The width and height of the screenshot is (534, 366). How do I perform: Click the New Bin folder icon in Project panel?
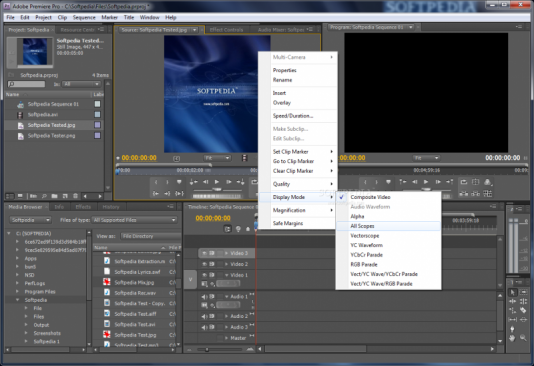coord(54,196)
